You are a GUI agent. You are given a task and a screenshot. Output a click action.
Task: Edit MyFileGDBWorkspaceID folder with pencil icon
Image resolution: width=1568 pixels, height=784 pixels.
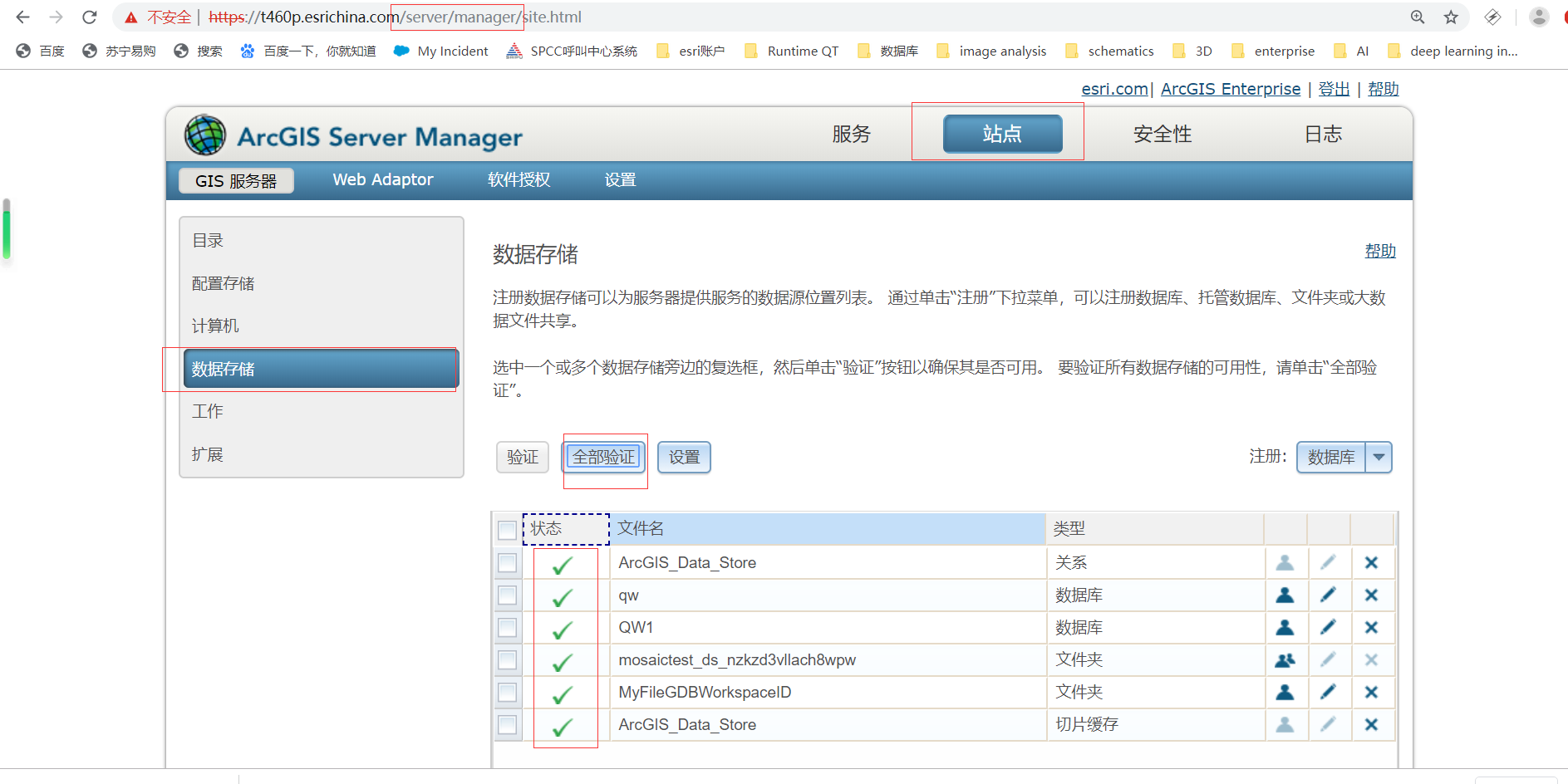(x=1329, y=692)
